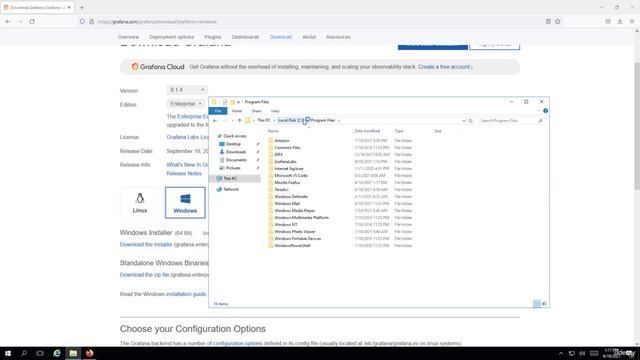Open Windows Start menu
Screen dimensions: 640x360
[x=8, y=353]
